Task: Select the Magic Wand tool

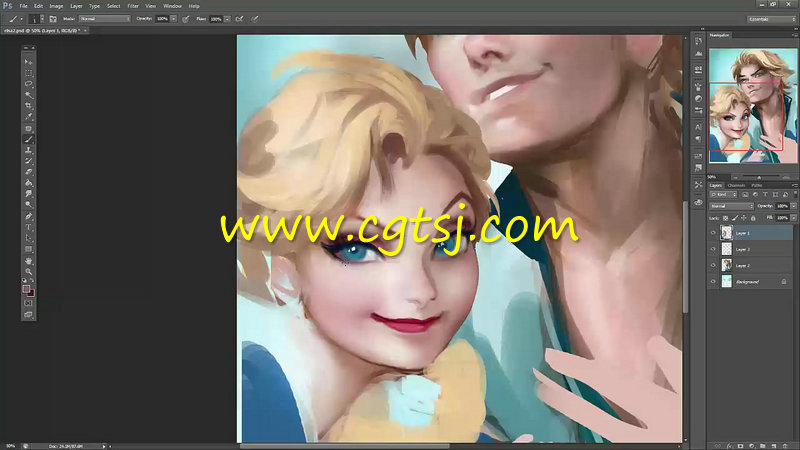Action: (x=29, y=95)
